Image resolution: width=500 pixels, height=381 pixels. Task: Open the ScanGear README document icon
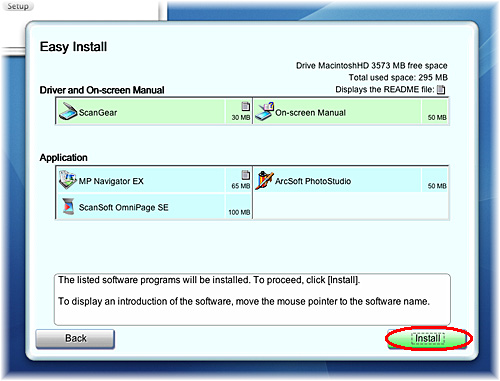click(246, 106)
